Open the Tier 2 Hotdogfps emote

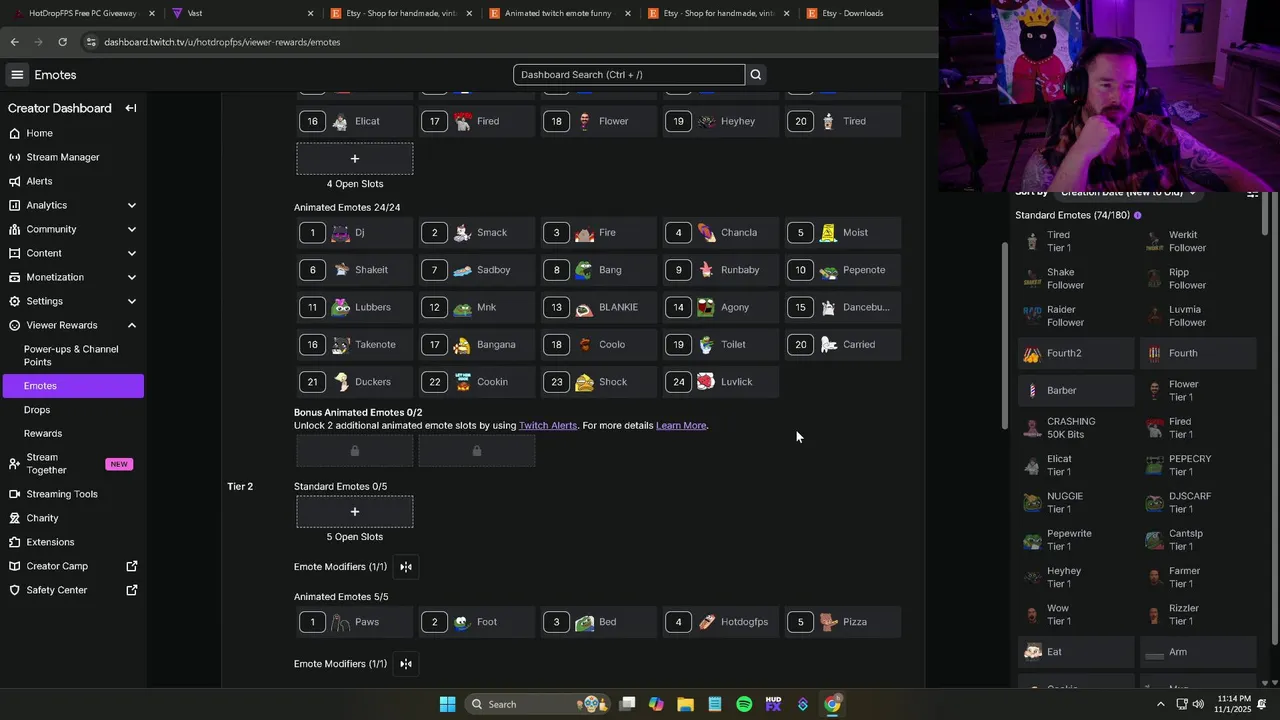(721, 622)
